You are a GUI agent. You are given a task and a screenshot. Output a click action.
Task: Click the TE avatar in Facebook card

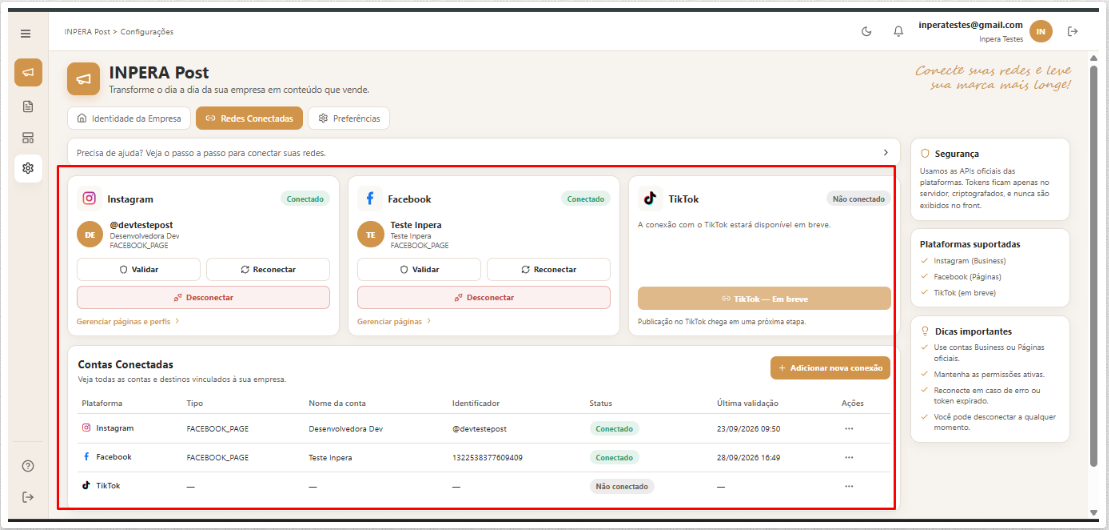371,235
